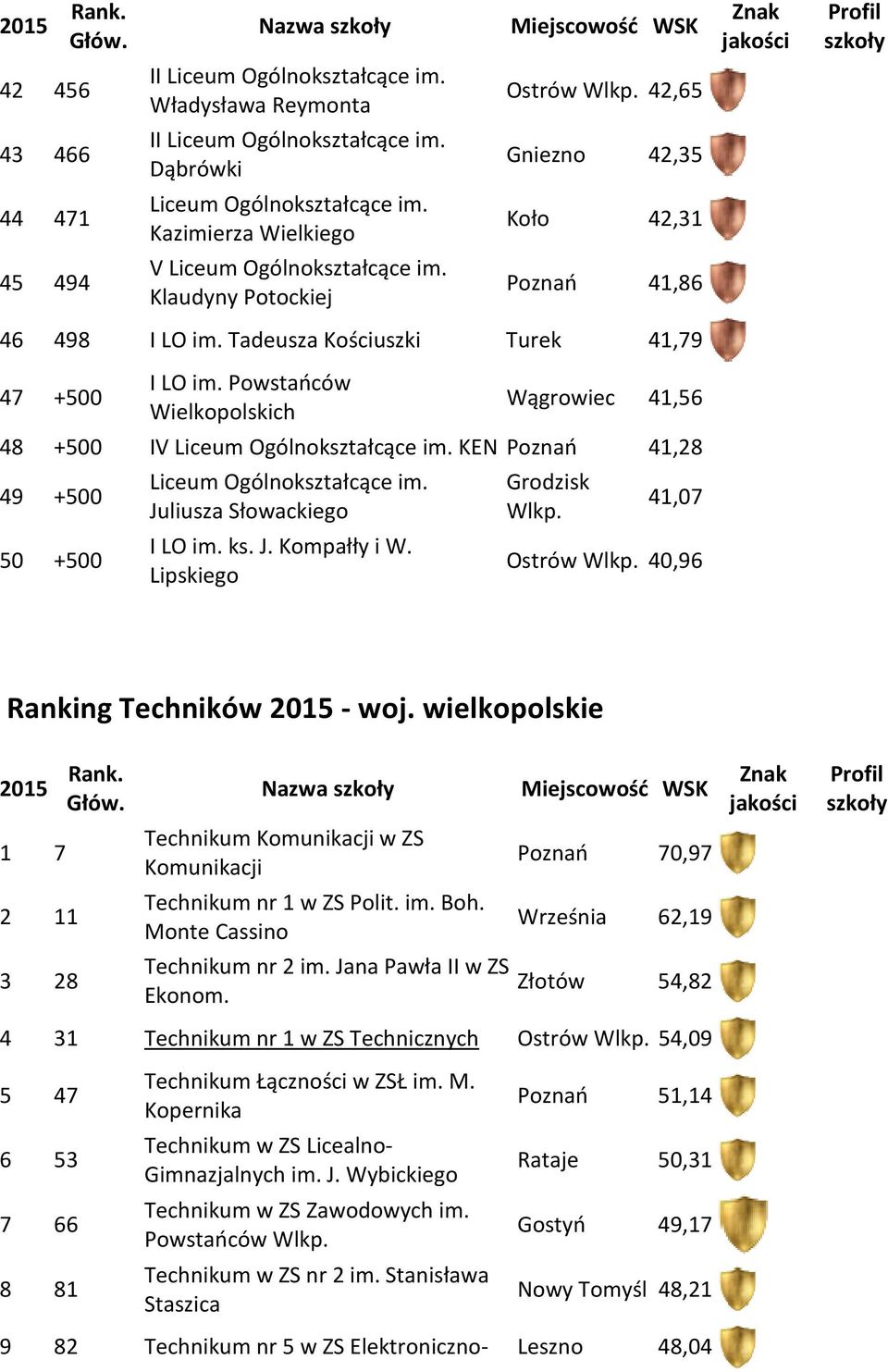
Task: Click bronze shield for I LO Tadeusza Kościuszki
Action: [728, 340]
